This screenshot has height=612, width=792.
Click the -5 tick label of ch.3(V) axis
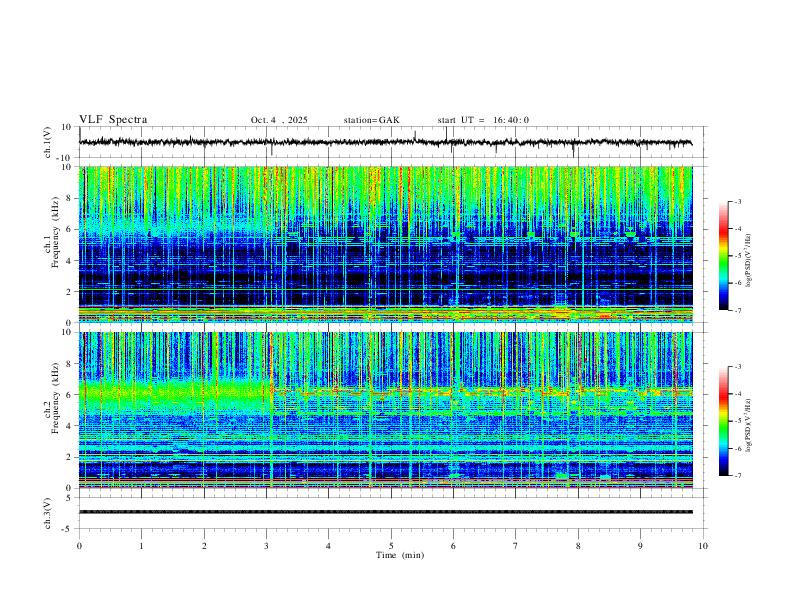pyautogui.click(x=68, y=529)
